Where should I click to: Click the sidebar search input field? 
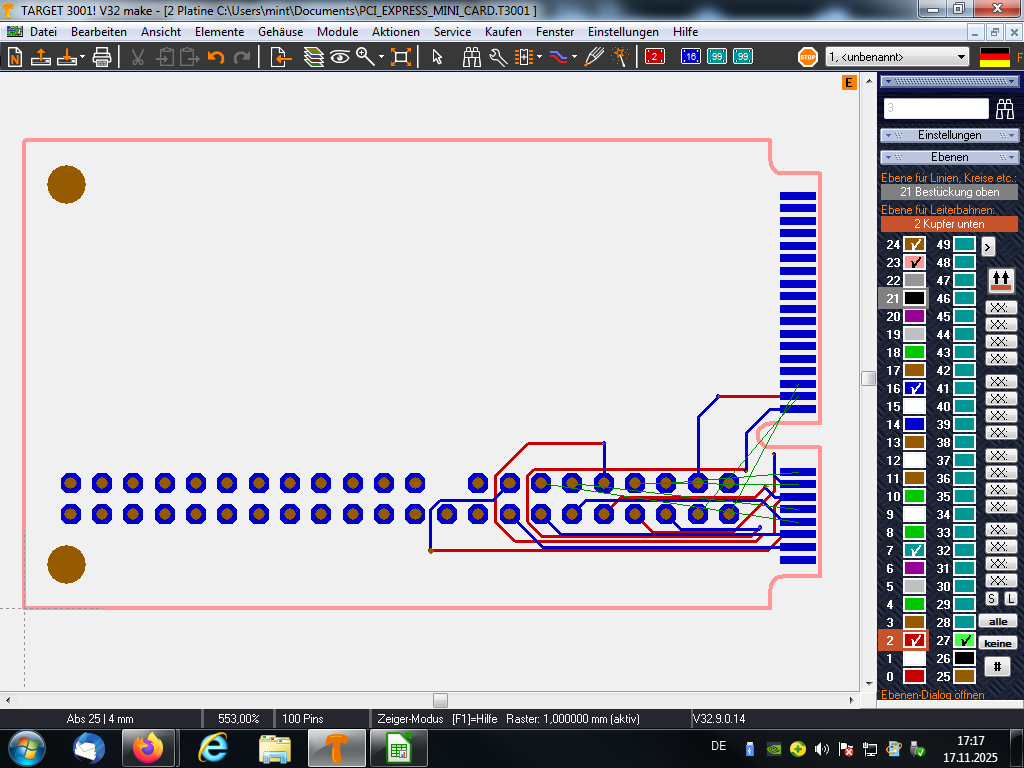click(x=936, y=108)
